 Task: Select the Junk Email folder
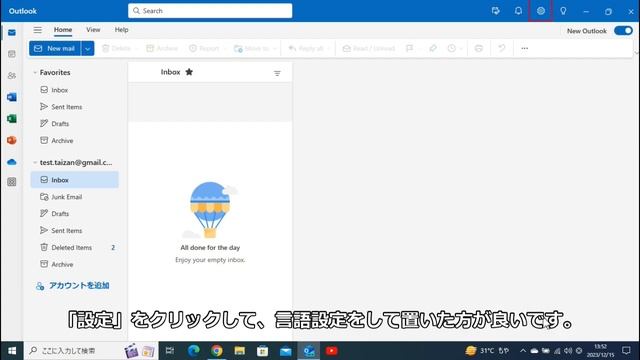point(75,197)
